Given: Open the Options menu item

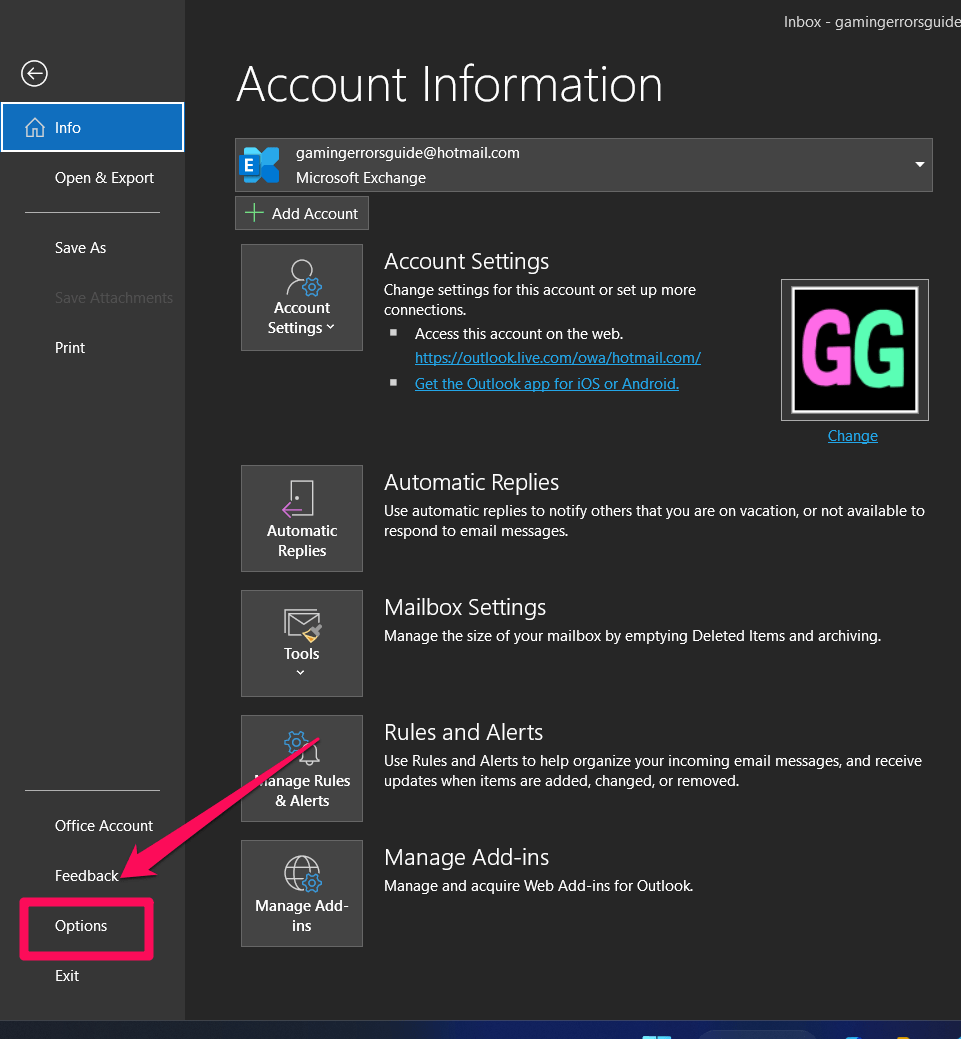Looking at the screenshot, I should tap(80, 926).
